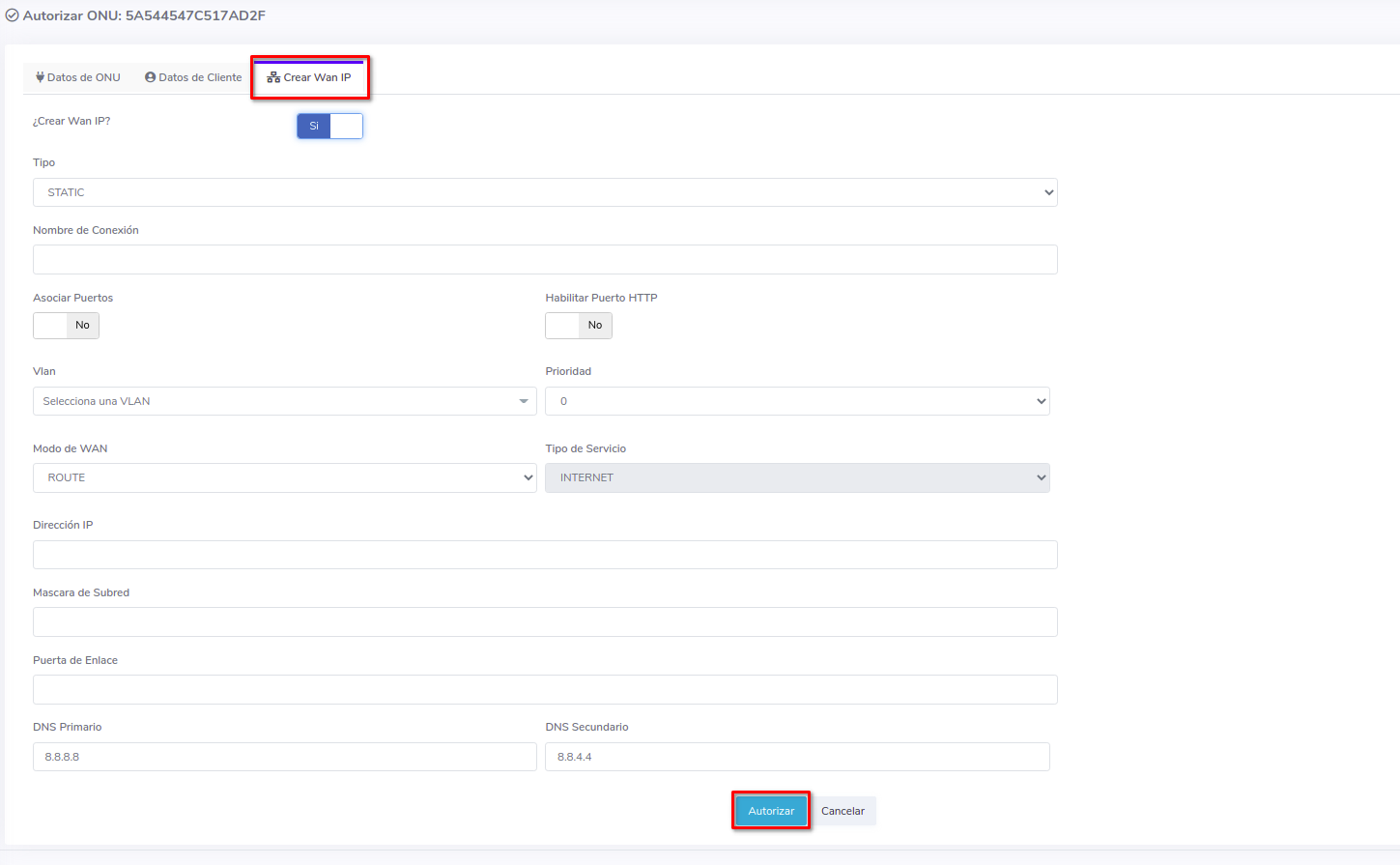Open the Tipo dropdown showing STATIC
This screenshot has height=865, width=1400.
click(x=545, y=192)
